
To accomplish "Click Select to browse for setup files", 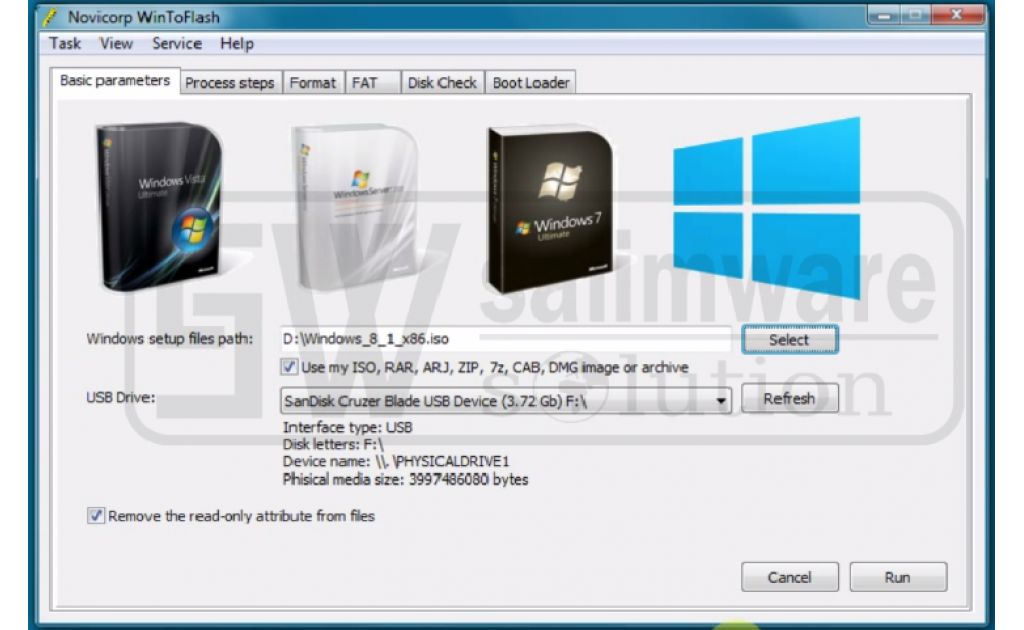I will (789, 340).
